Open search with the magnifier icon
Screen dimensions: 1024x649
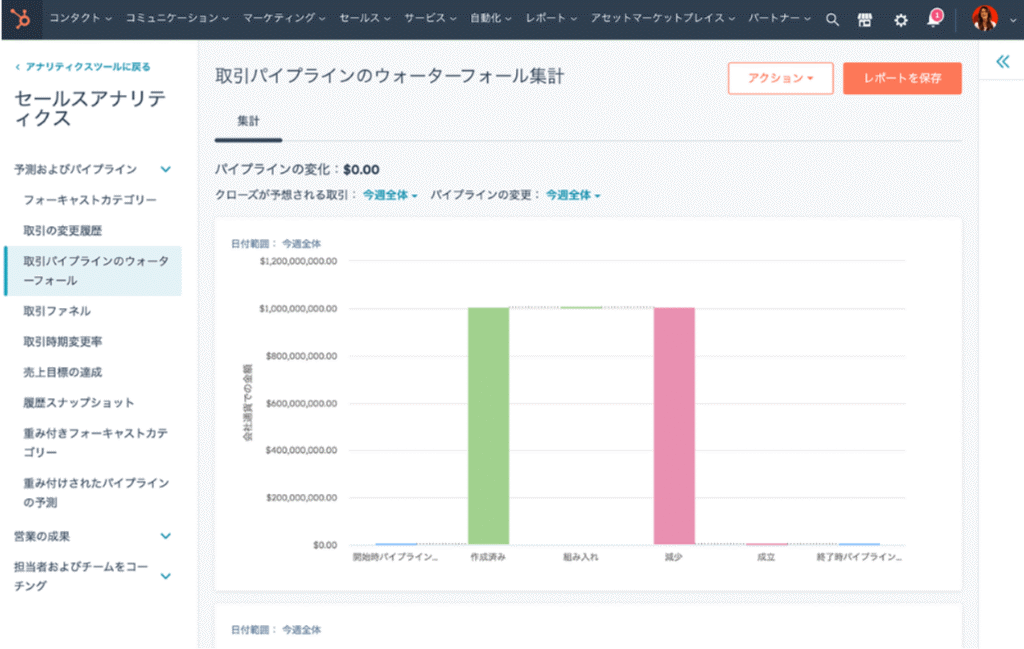(x=832, y=19)
